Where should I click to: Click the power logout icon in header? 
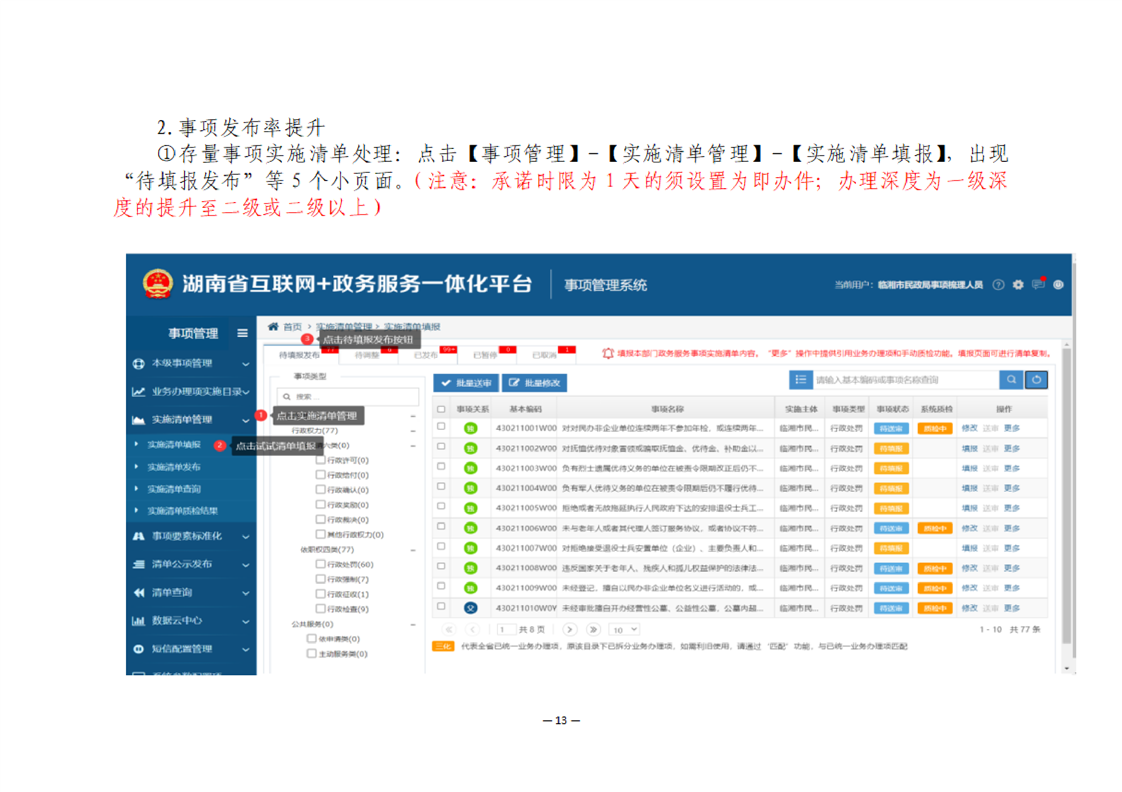tap(1058, 285)
